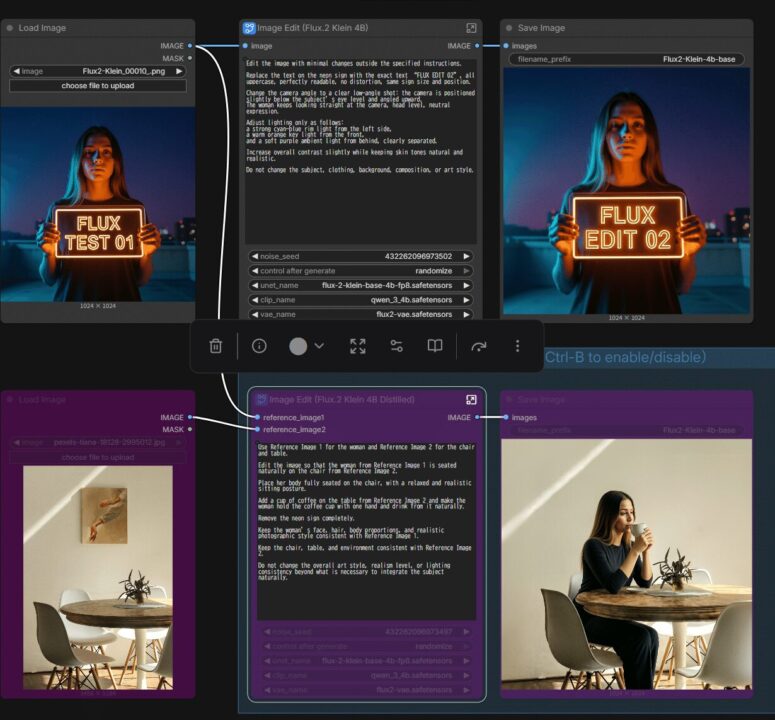Select 'Image Edit (Flux.2 Klein 4B Distilled)' title
Image resolution: width=775 pixels, height=720 pixels.
pyautogui.click(x=342, y=399)
